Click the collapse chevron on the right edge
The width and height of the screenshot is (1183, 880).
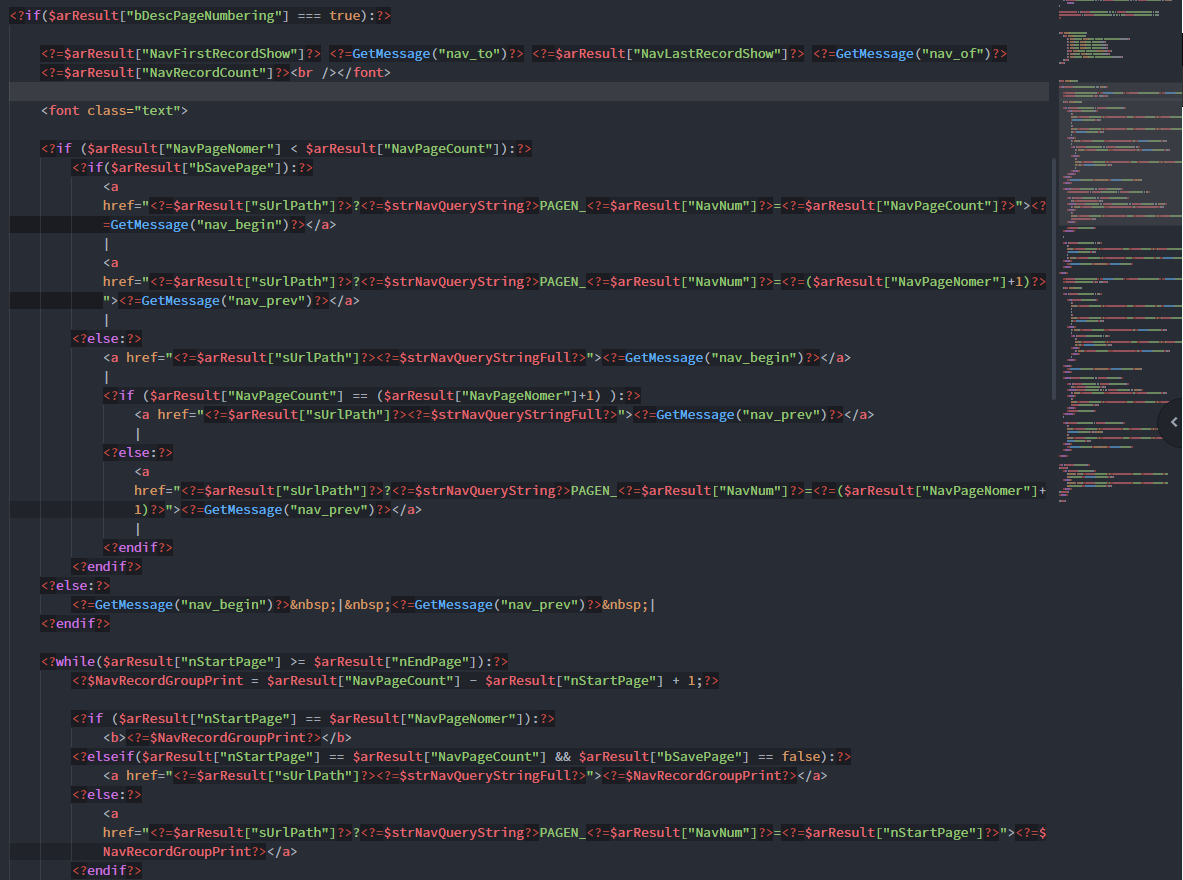[1173, 422]
